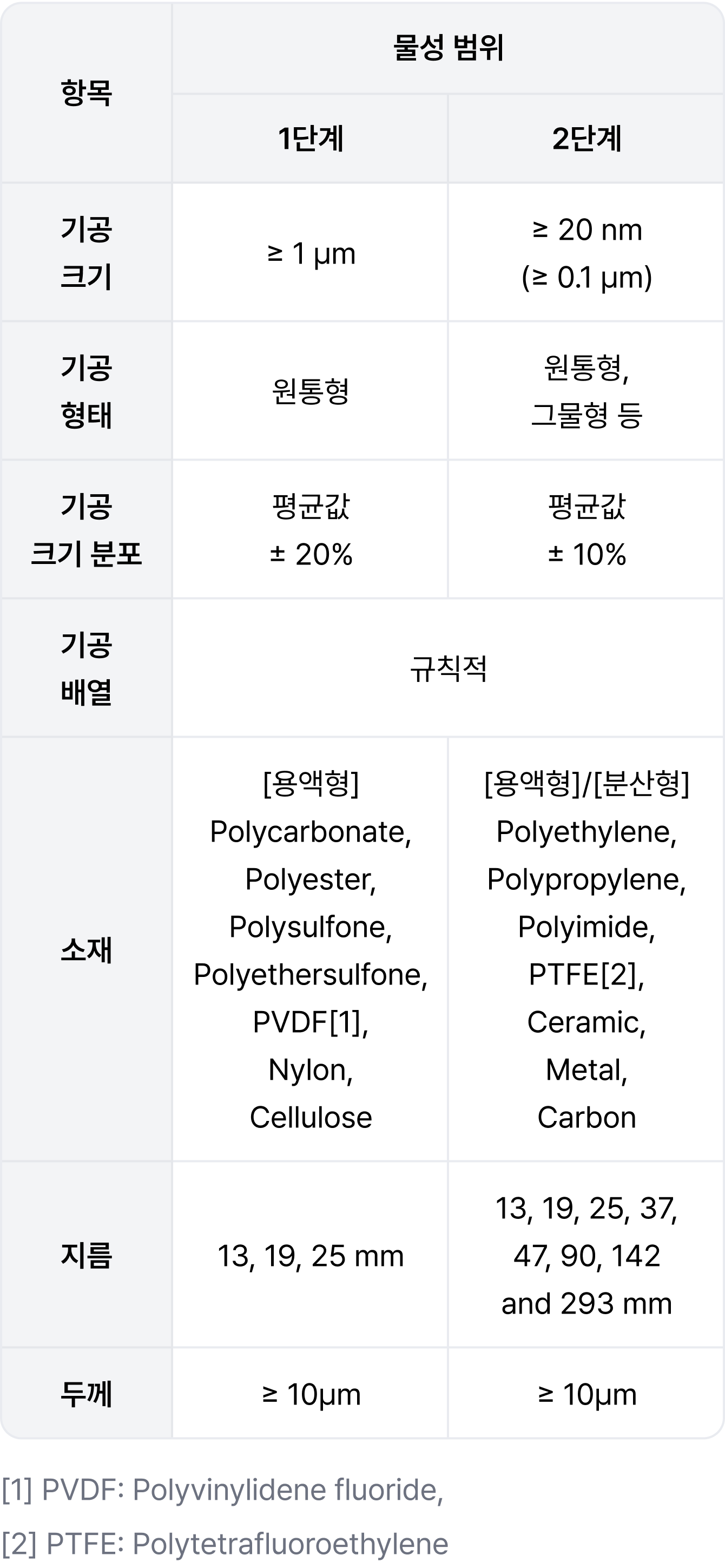Screen dimensions: 725x1568
Task: Click the 평균값 ± 10% cell
Action: (x=586, y=529)
